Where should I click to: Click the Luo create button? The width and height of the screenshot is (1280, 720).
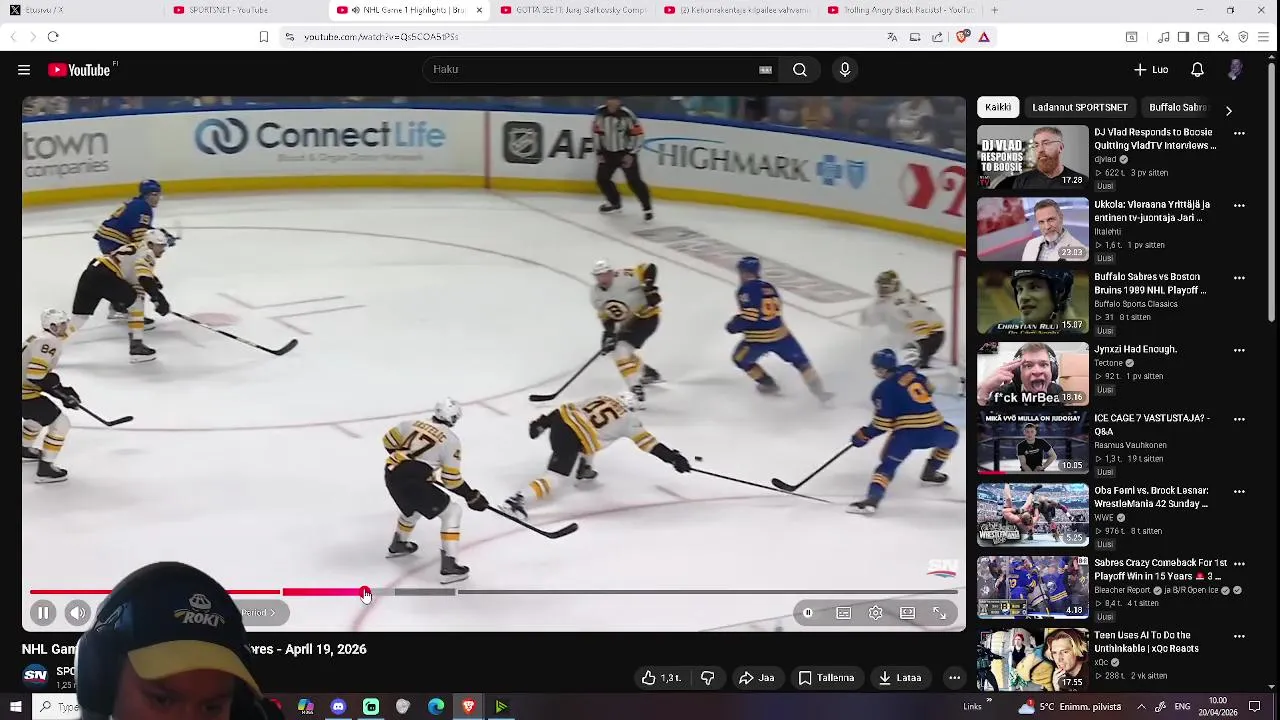tap(1151, 70)
